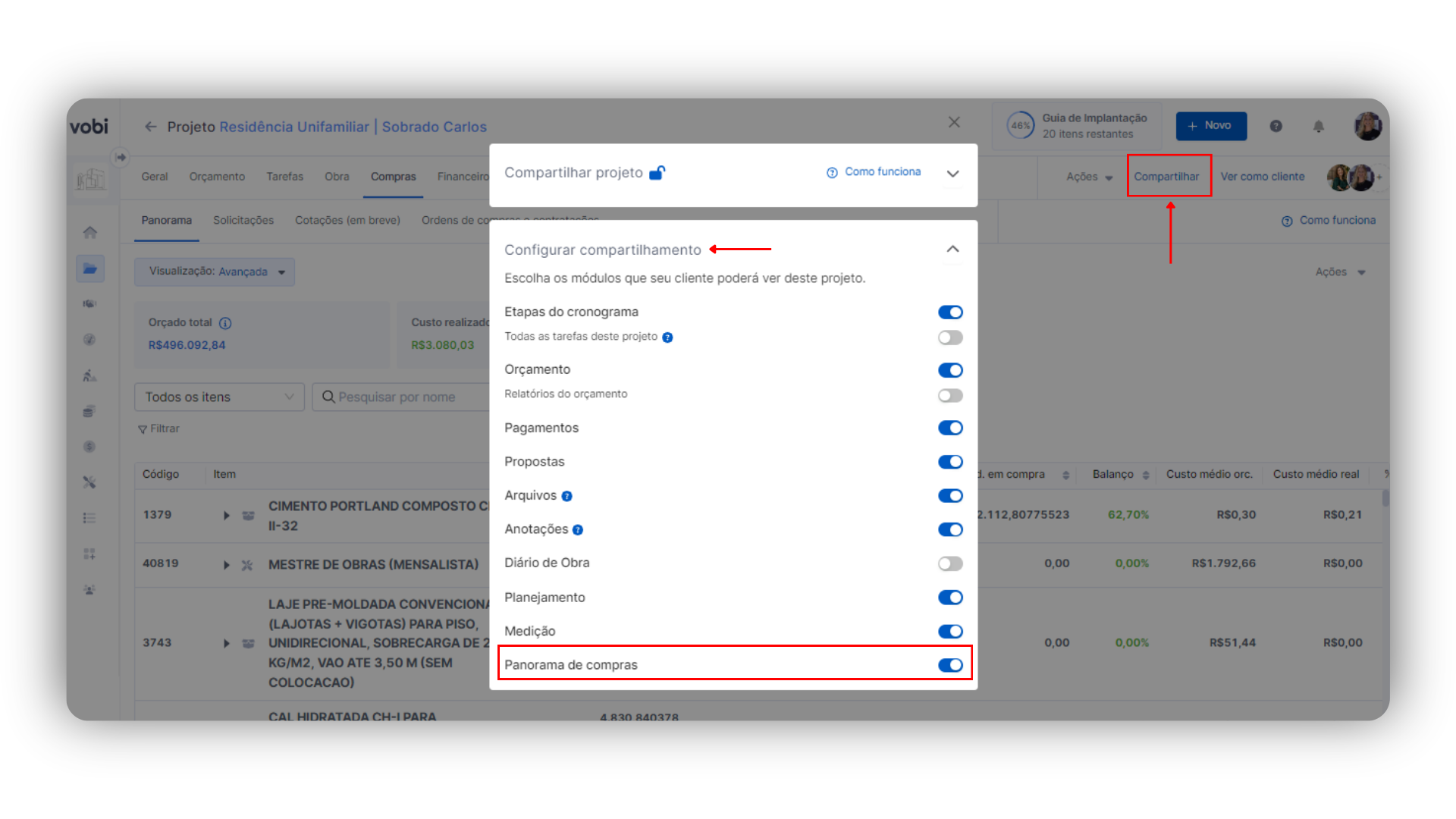Click the unlock padlock icon beside Compartilhar projeto
Screen dimensions: 1456x819
click(657, 173)
